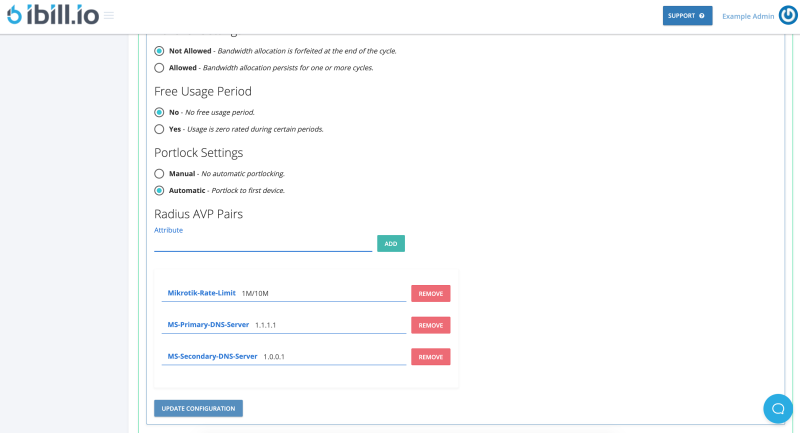800x433 pixels.
Task: Remove the Mikrotik-Rate-Limit attribute
Action: click(430, 294)
